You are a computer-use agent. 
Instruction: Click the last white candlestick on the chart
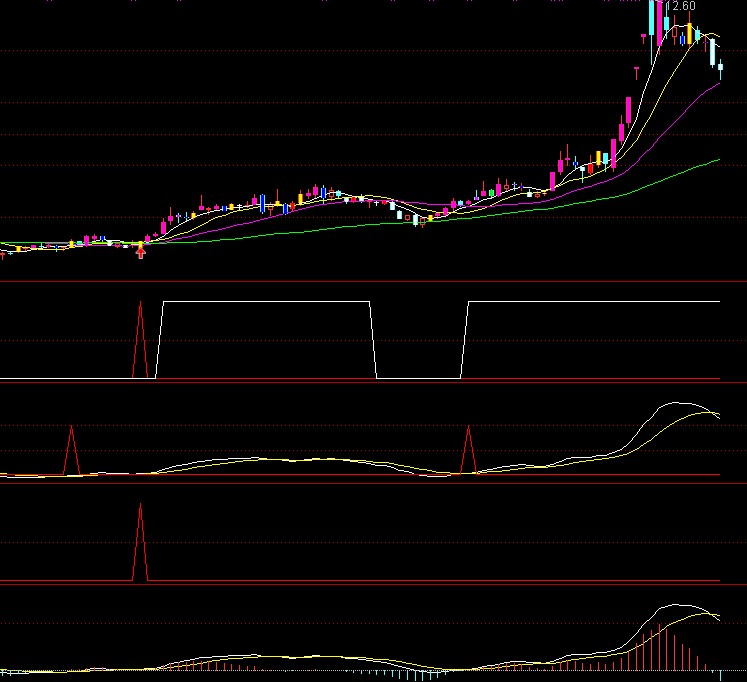721,69
